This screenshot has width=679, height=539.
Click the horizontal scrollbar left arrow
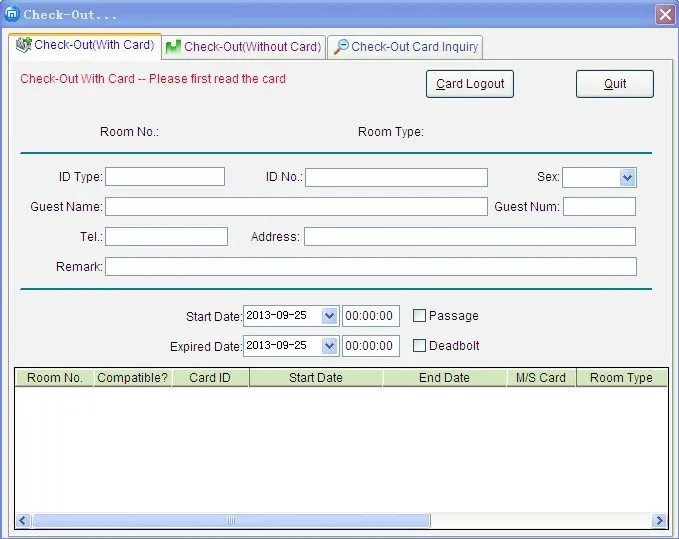(23, 520)
